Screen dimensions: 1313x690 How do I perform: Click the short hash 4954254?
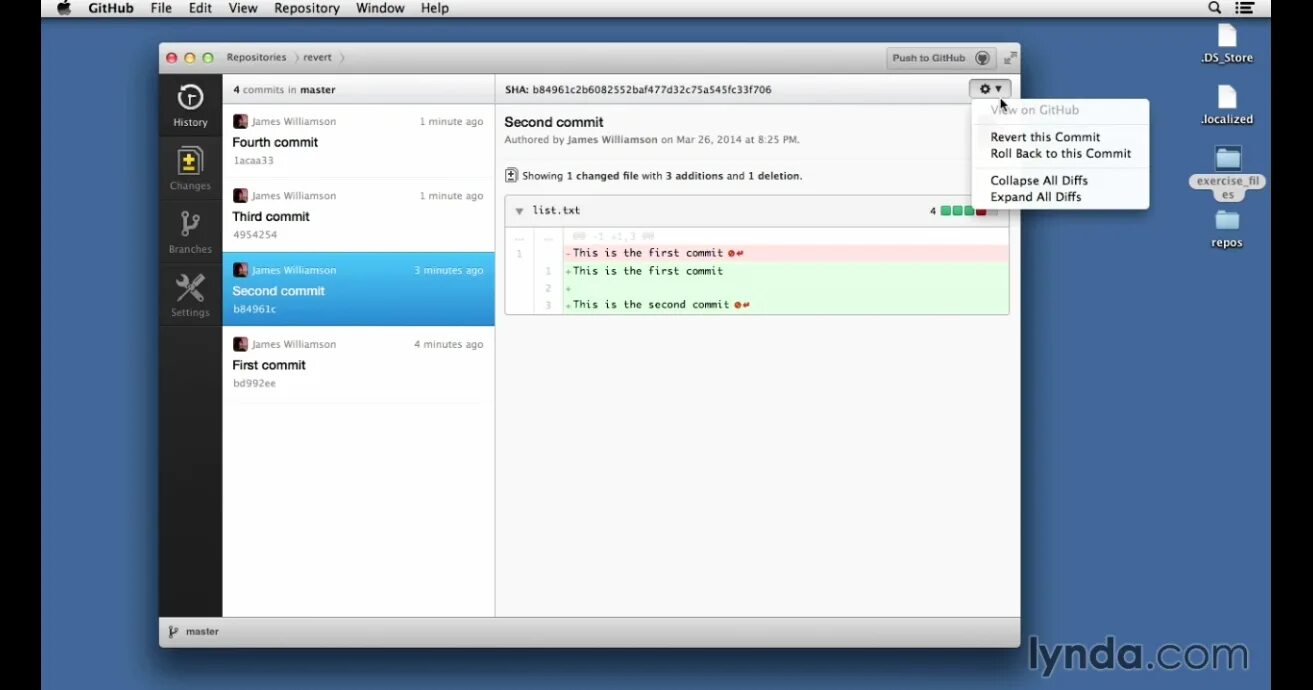click(254, 235)
